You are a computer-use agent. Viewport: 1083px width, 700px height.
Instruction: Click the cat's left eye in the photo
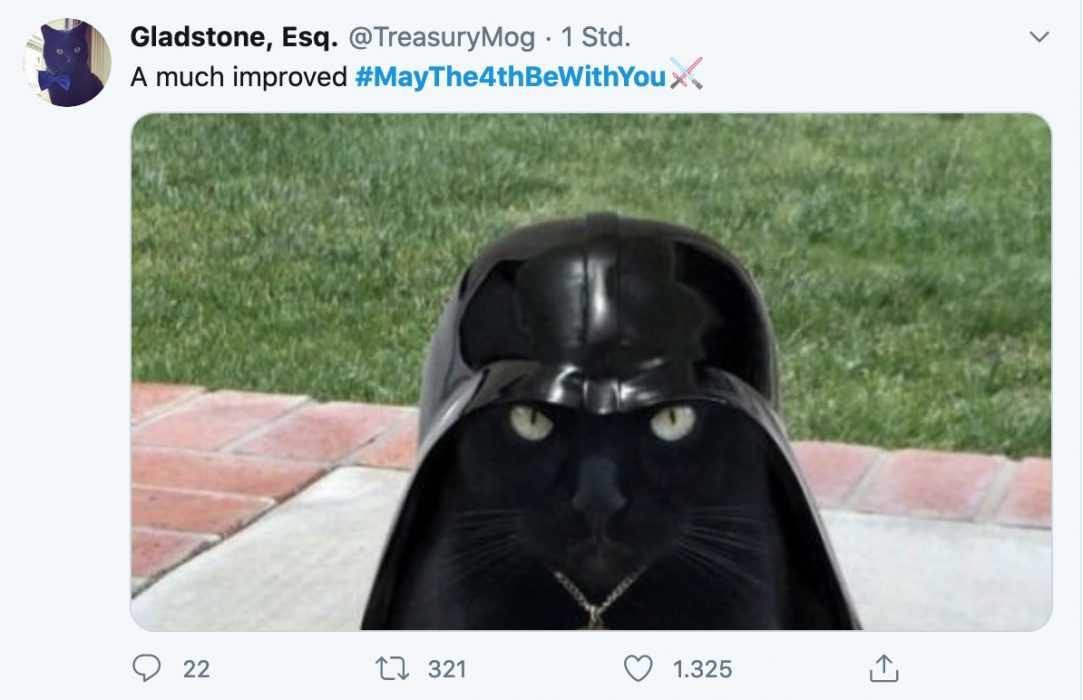[531, 422]
